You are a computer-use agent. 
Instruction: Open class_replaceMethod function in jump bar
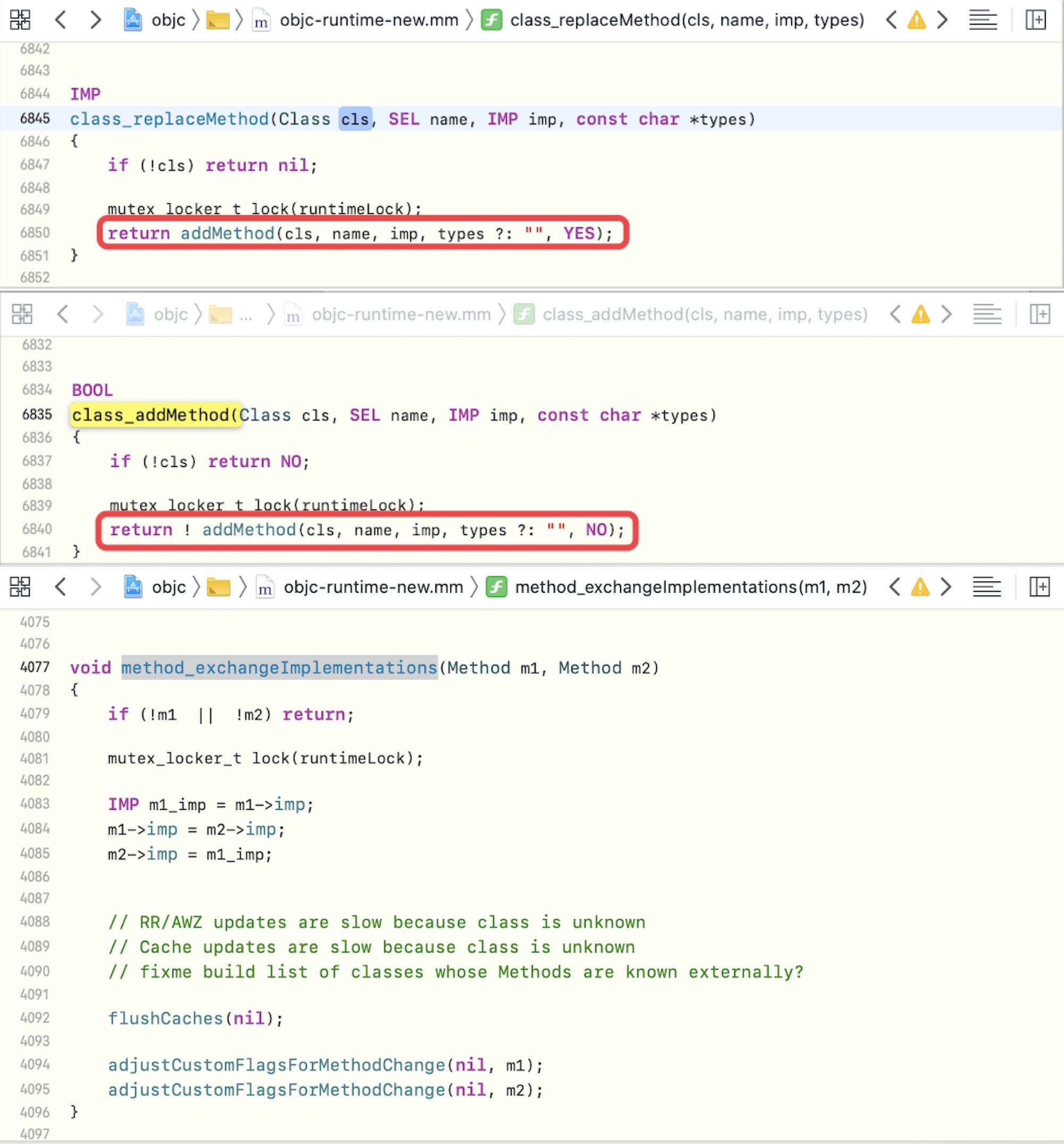[x=687, y=20]
